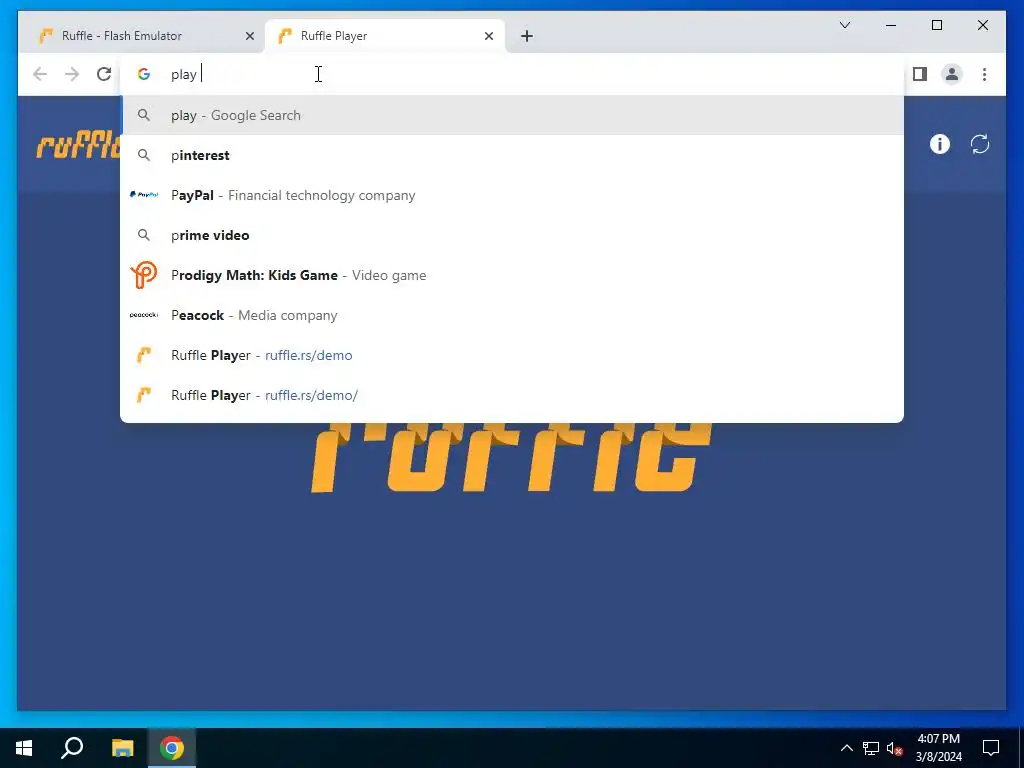
Task: Open the tab search dropdown chevron
Action: click(x=844, y=25)
